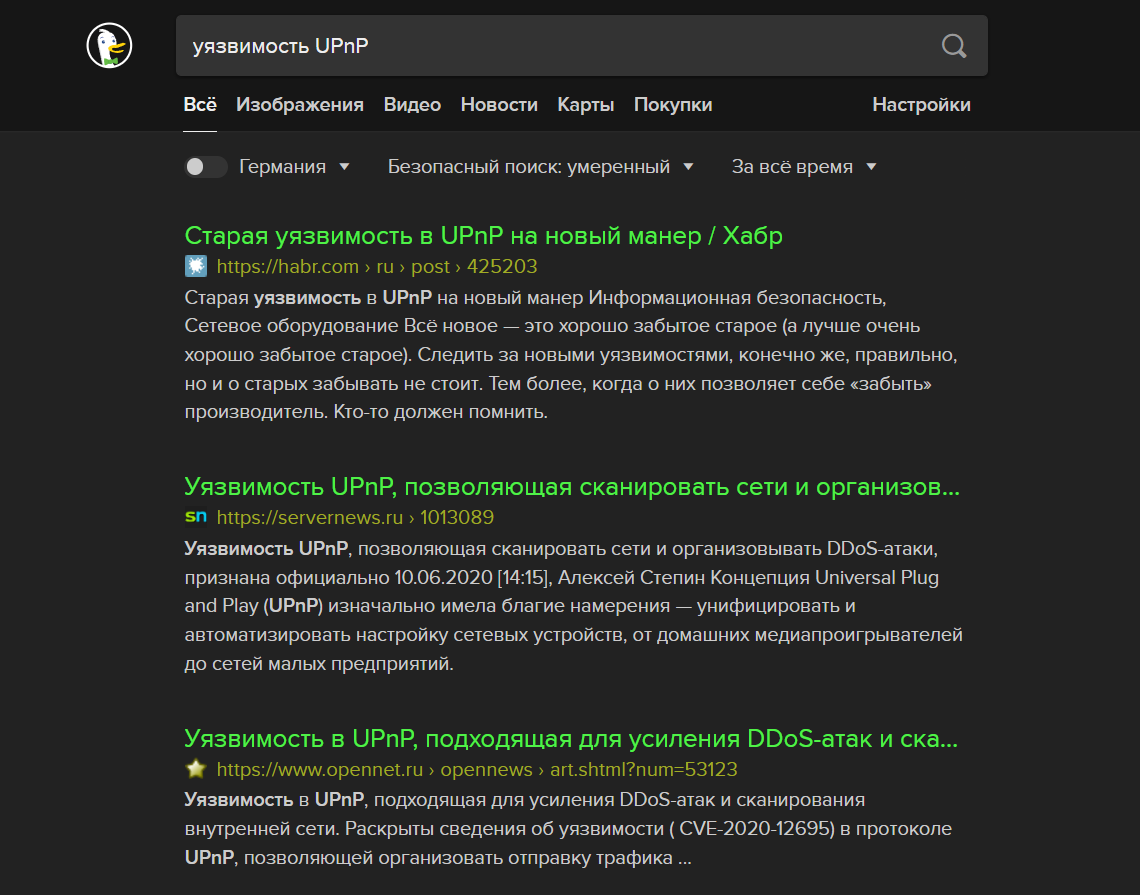1140x895 pixels.
Task: Click the DuckDuckGo duck logo
Action: pos(109,46)
